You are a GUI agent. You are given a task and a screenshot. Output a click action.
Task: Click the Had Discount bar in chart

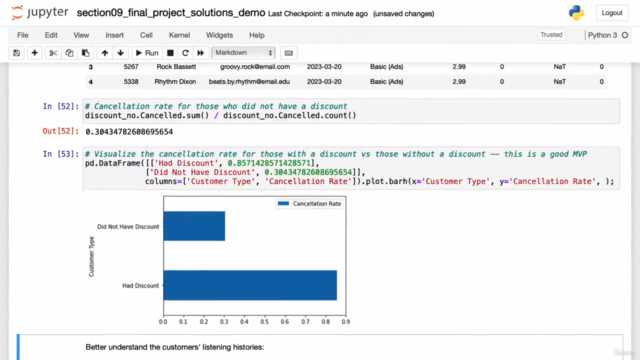[x=250, y=285]
